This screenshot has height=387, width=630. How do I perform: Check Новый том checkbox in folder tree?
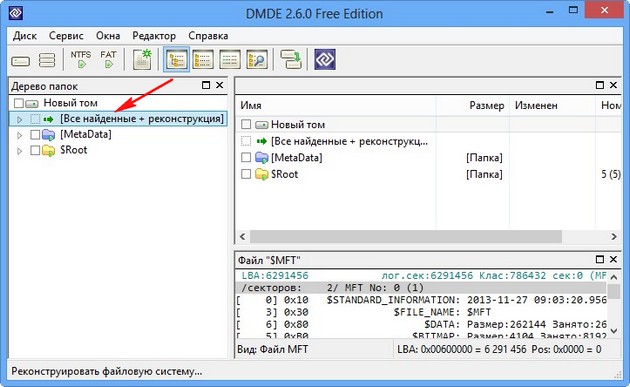18,103
